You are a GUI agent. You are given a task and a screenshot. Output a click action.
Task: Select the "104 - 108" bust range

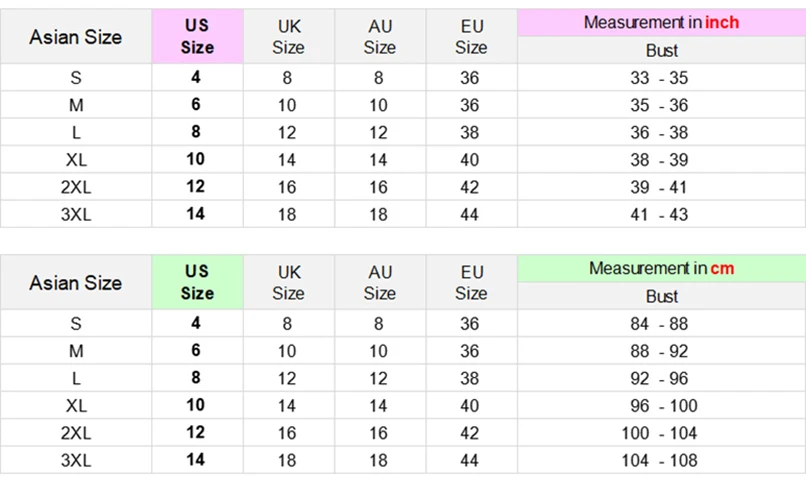(661, 460)
